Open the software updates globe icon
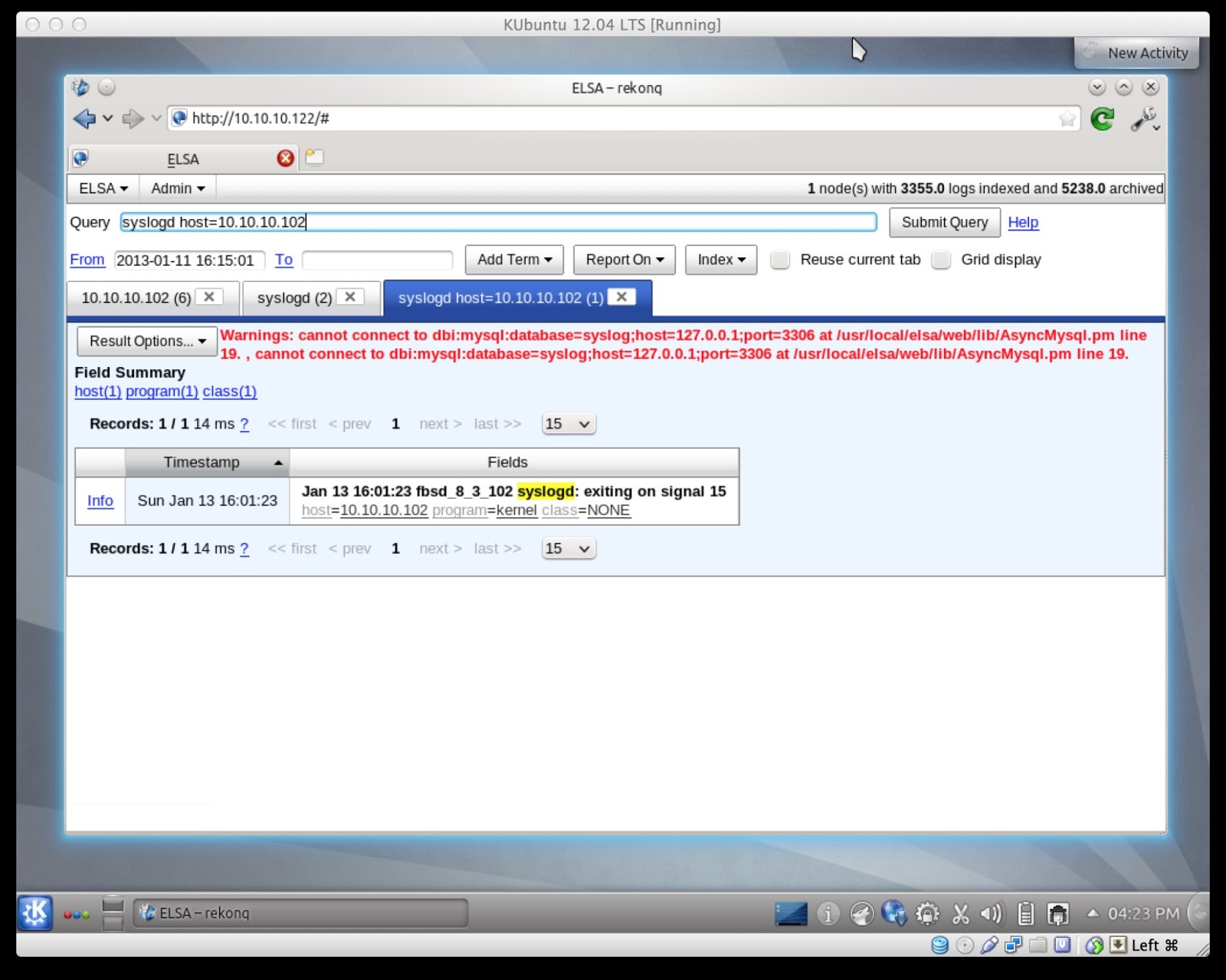1226x980 pixels. [893, 913]
